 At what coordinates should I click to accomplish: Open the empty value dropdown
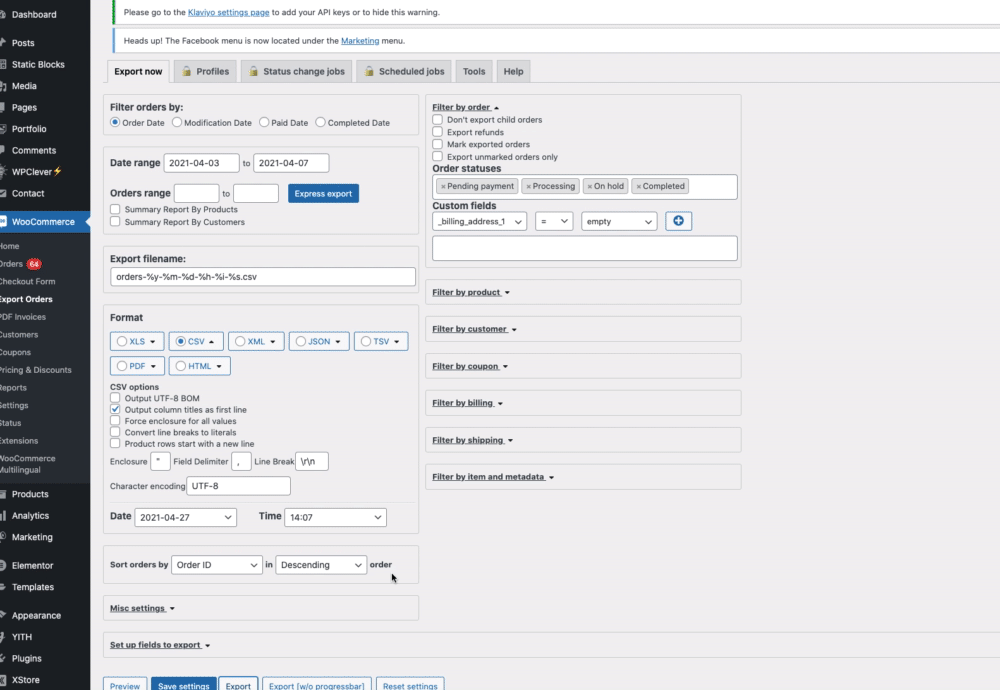coord(619,221)
